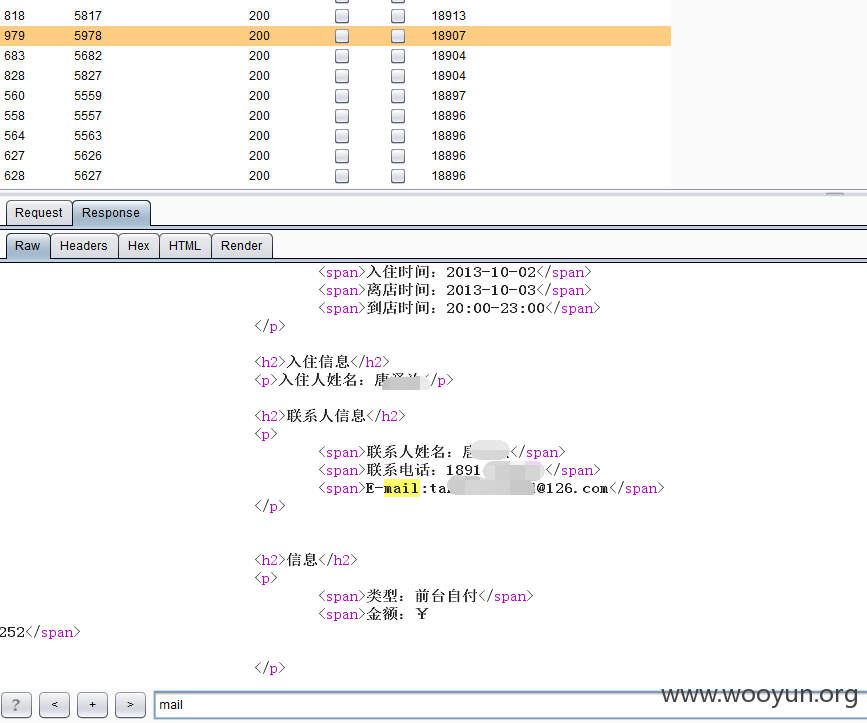Switch to Hex view
This screenshot has width=867, height=723.
pyautogui.click(x=139, y=246)
